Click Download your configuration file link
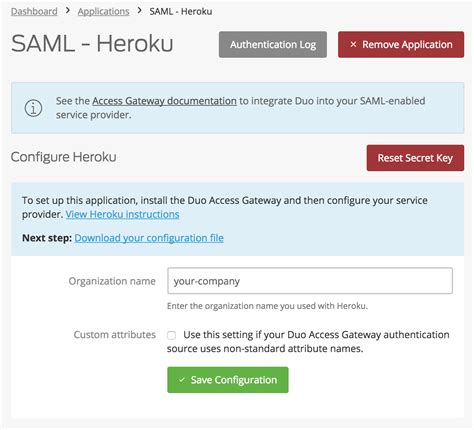Screen dimensions: 474x430 click(149, 238)
